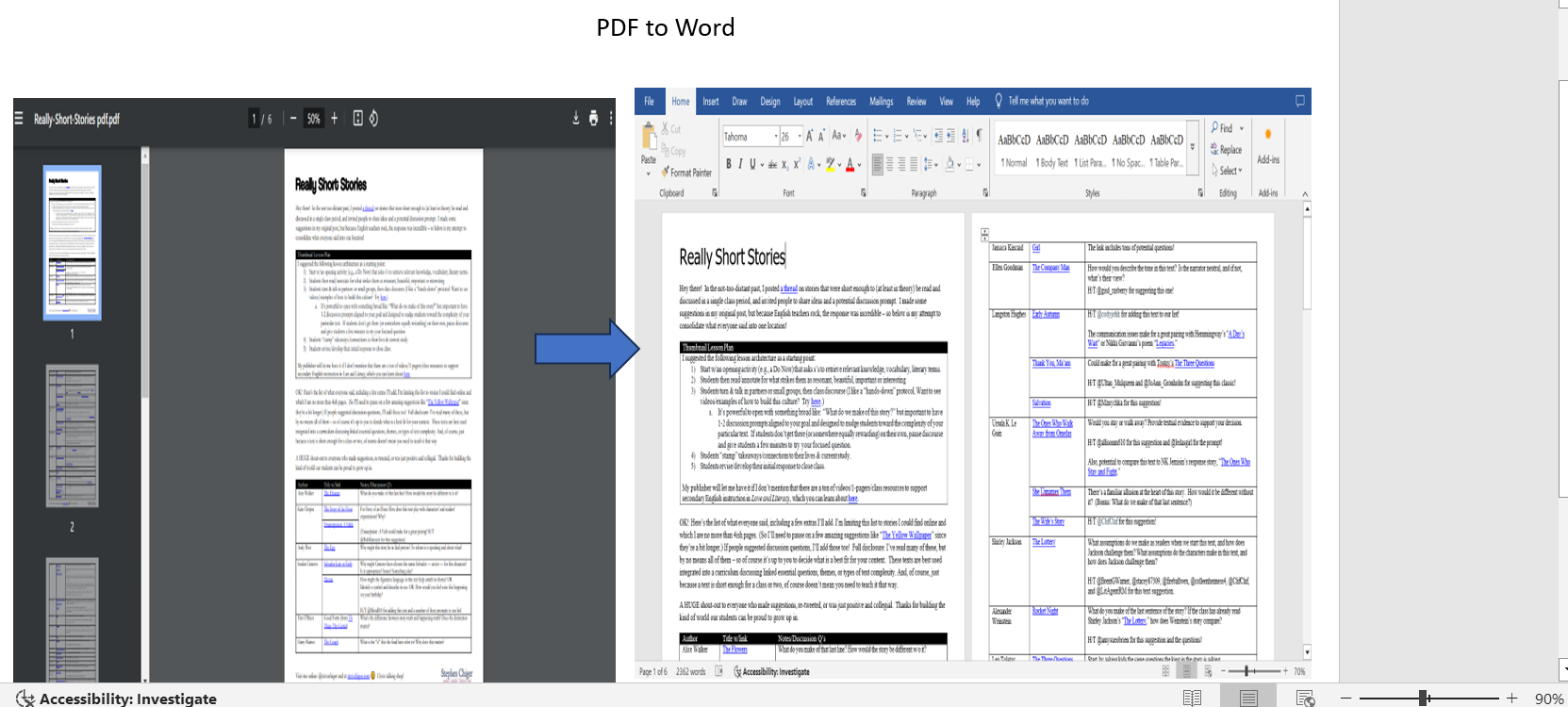
Task: Click the Copy command in Clipboard group
Action: (673, 151)
